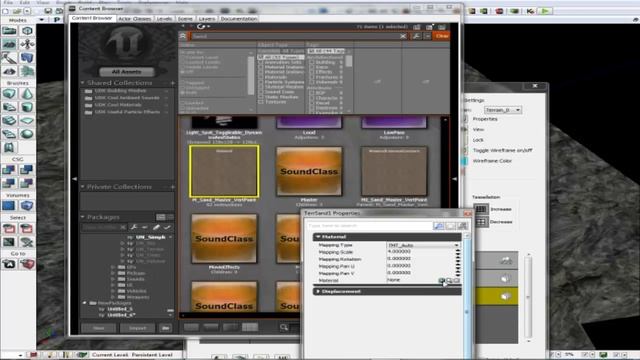Click the wrench icon beside Content Browser search
The height and width of the screenshot is (360, 640).
[x=416, y=36]
